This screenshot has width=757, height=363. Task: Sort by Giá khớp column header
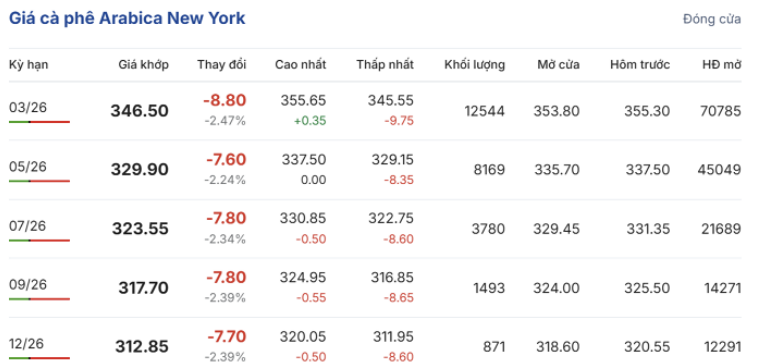[x=144, y=65]
